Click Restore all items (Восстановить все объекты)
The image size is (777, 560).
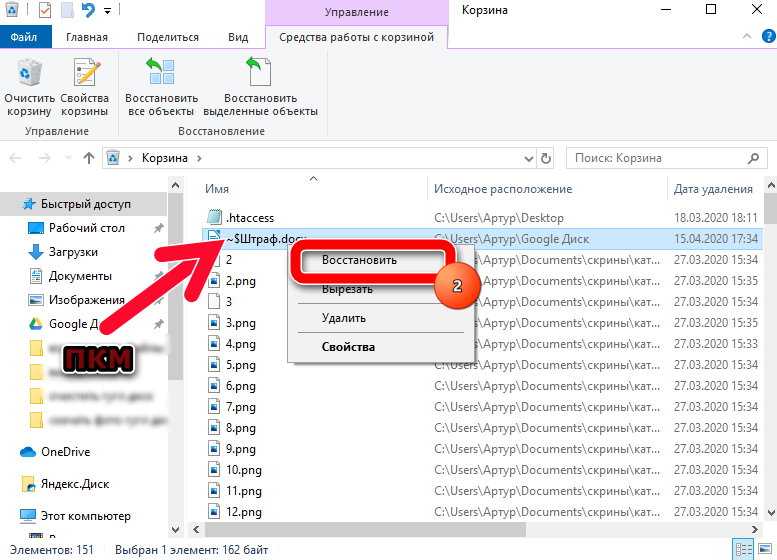(x=161, y=87)
